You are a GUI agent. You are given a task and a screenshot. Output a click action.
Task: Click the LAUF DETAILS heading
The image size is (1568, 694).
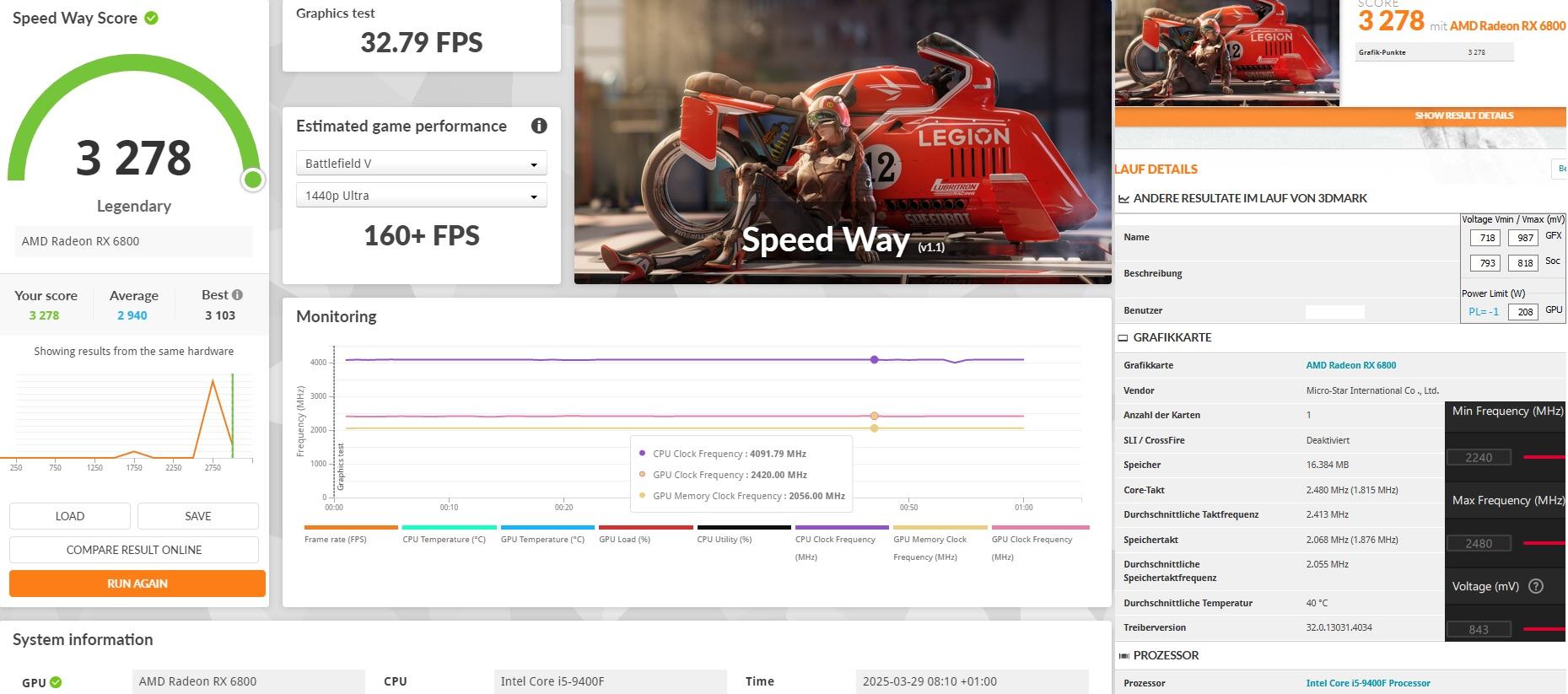(x=1156, y=169)
